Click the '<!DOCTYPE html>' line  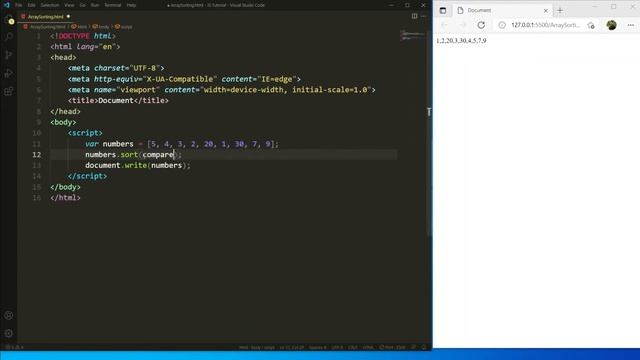click(83, 36)
